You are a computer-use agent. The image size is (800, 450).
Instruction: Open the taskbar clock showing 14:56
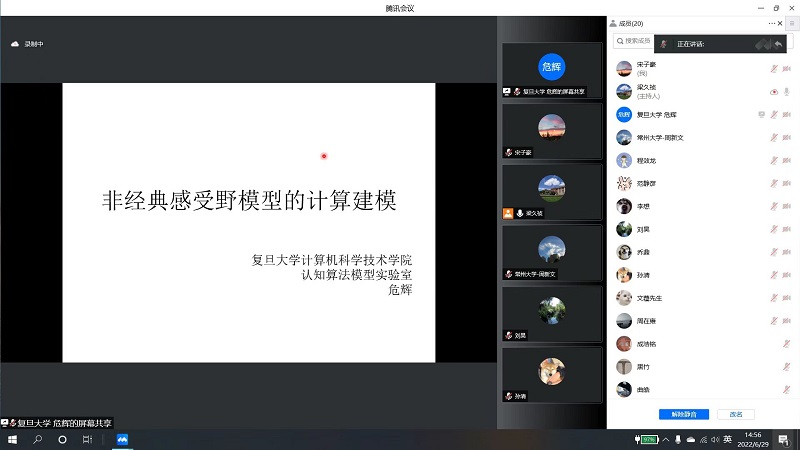point(753,440)
